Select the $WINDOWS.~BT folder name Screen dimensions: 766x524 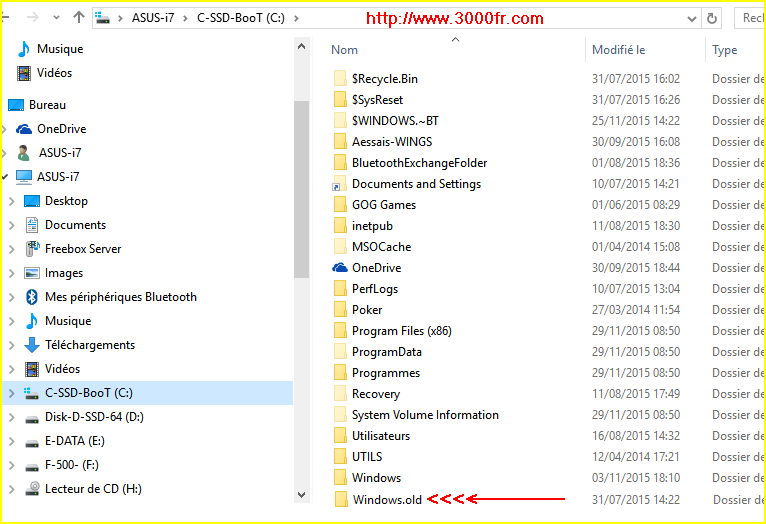click(395, 121)
